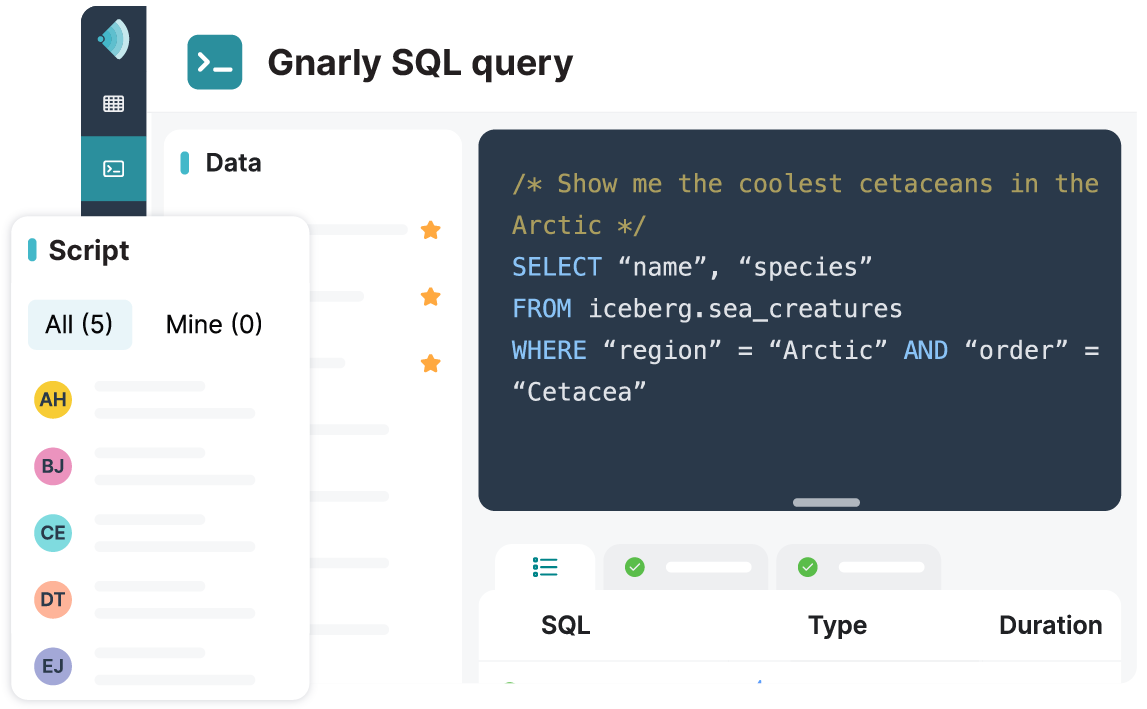Click the app logo in the sidebar

click(x=113, y=40)
